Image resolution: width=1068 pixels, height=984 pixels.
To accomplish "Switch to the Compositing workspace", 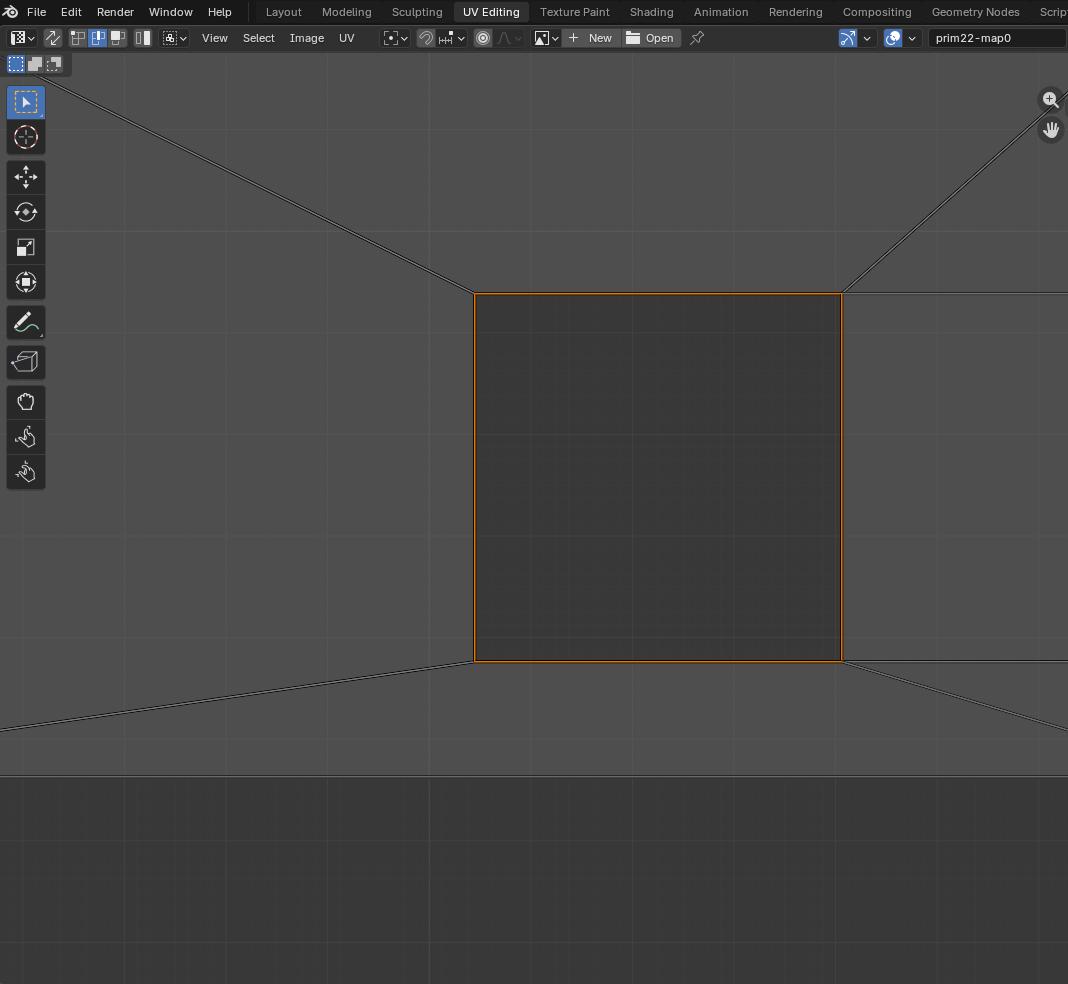I will pos(877,12).
